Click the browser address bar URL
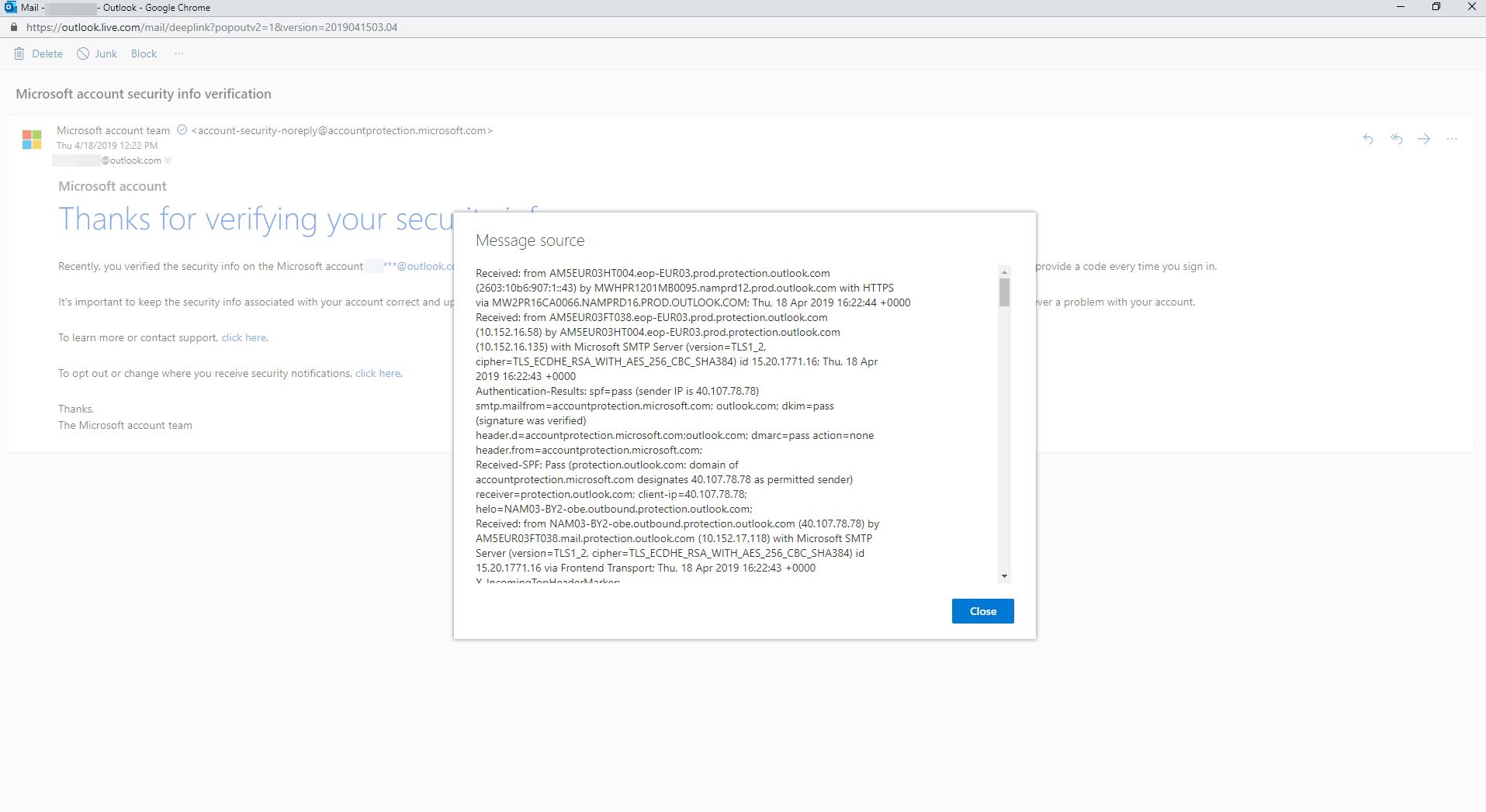 point(211,27)
